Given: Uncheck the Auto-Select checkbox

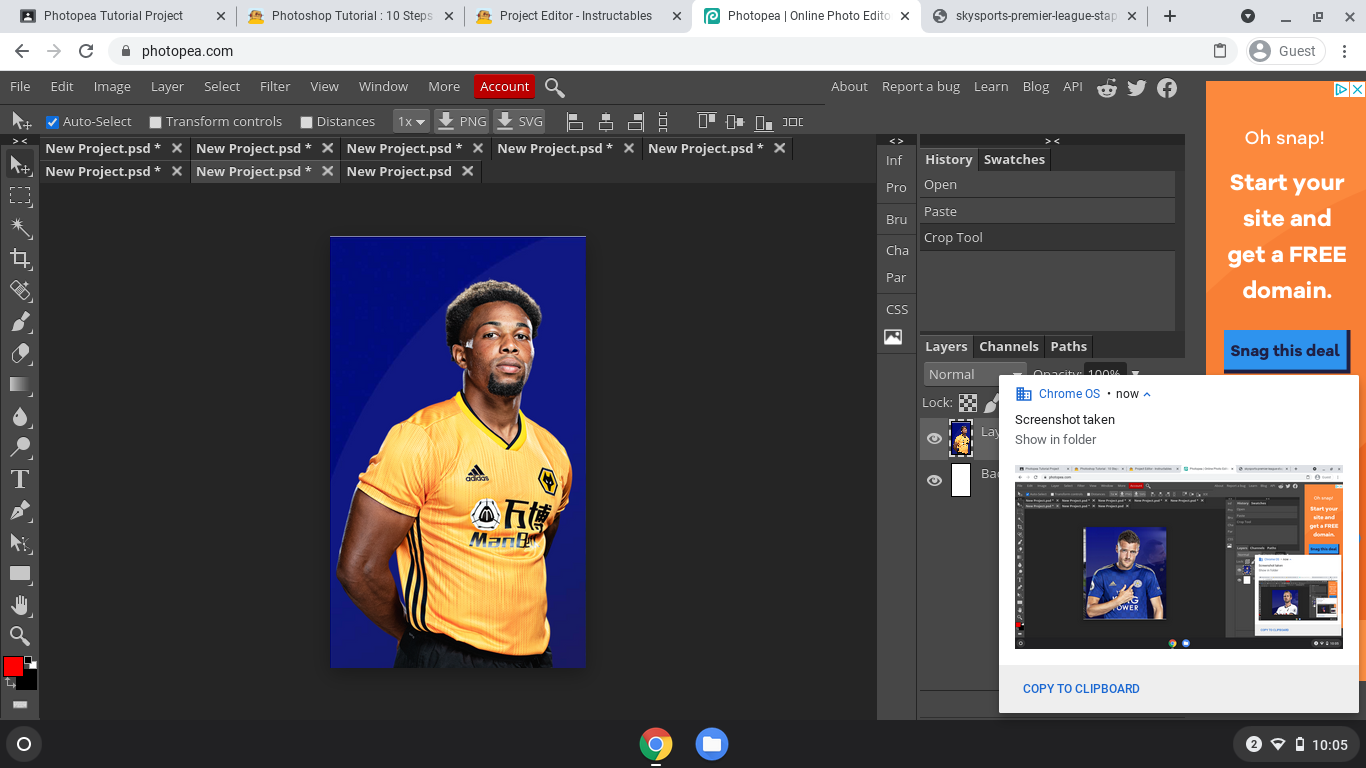Looking at the screenshot, I should pyautogui.click(x=53, y=122).
